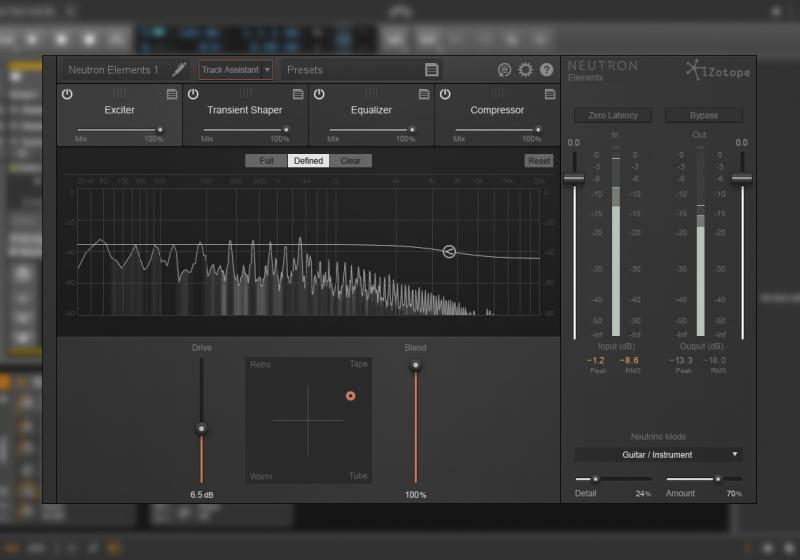This screenshot has width=800, height=560.
Task: Select the Clear exciter mode tab
Action: coord(351,161)
